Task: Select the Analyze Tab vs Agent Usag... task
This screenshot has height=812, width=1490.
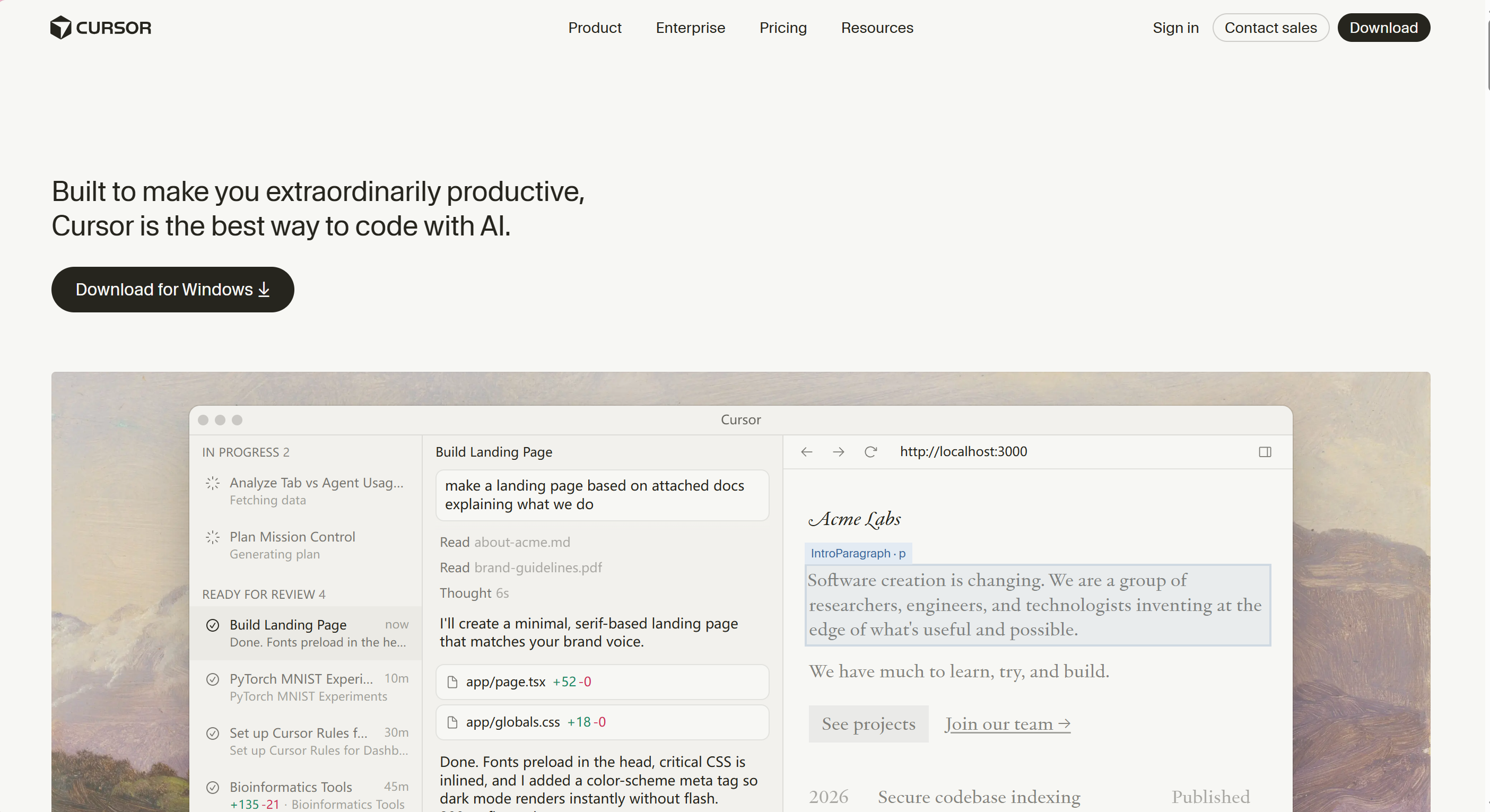Action: coord(306,491)
